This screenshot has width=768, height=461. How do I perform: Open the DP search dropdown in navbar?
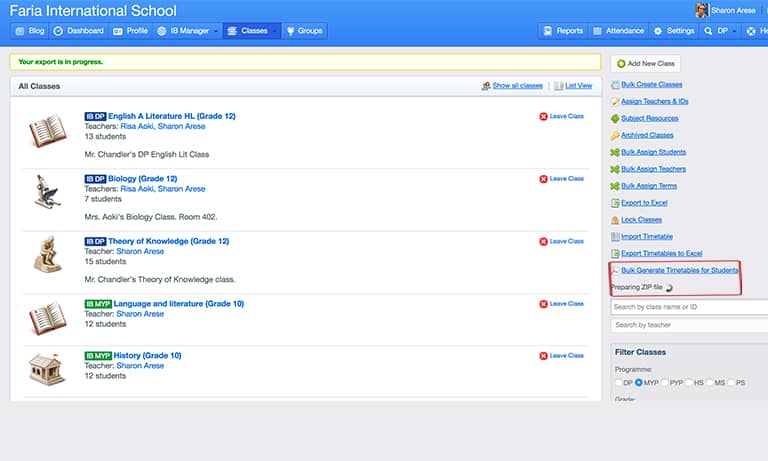click(x=720, y=31)
